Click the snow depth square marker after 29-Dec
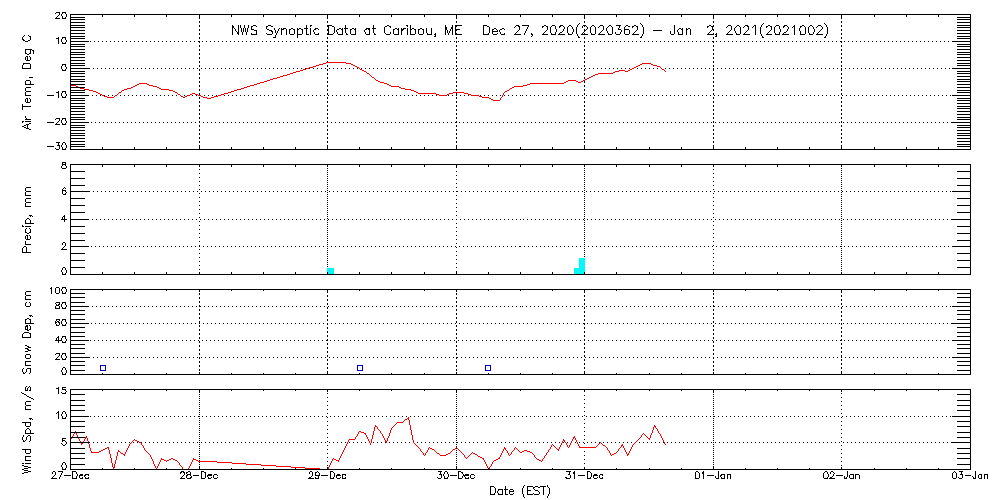This screenshot has width=1000, height=500. [x=360, y=368]
